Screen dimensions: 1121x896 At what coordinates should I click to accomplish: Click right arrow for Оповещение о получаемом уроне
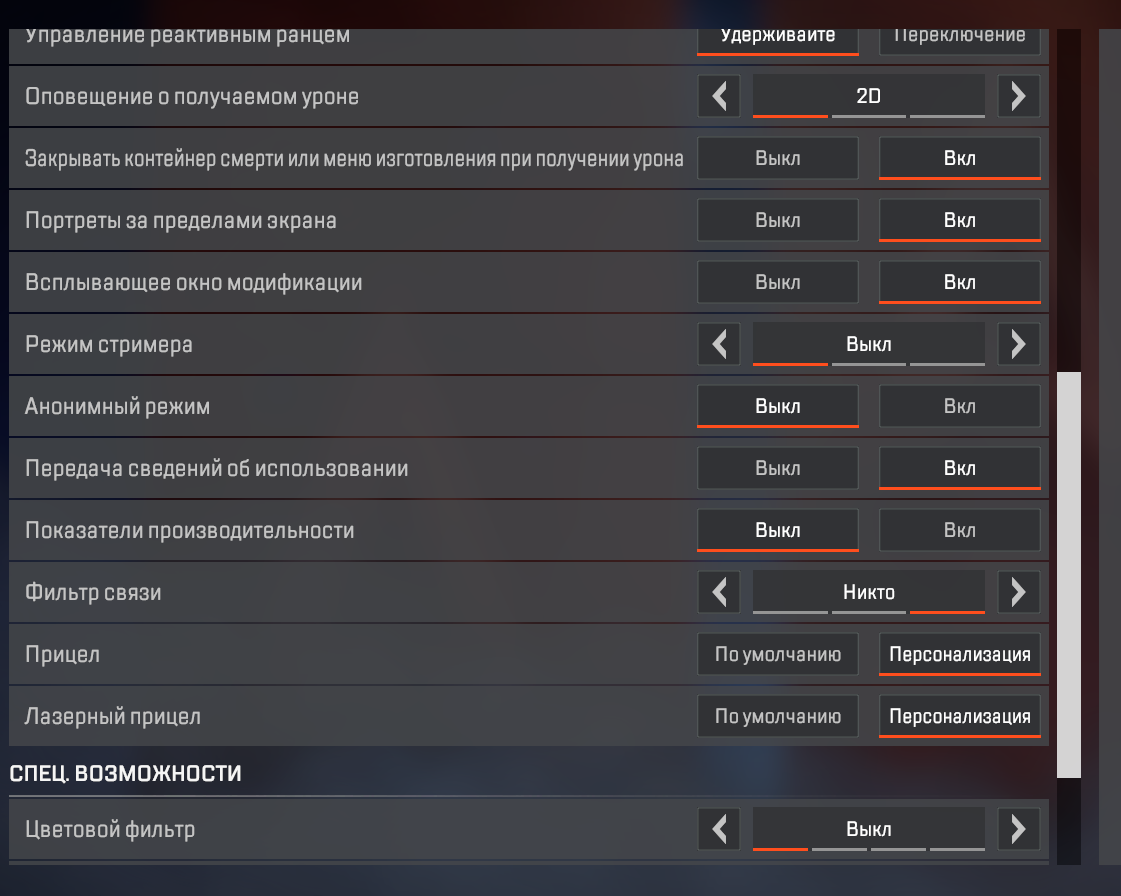(x=1018, y=97)
